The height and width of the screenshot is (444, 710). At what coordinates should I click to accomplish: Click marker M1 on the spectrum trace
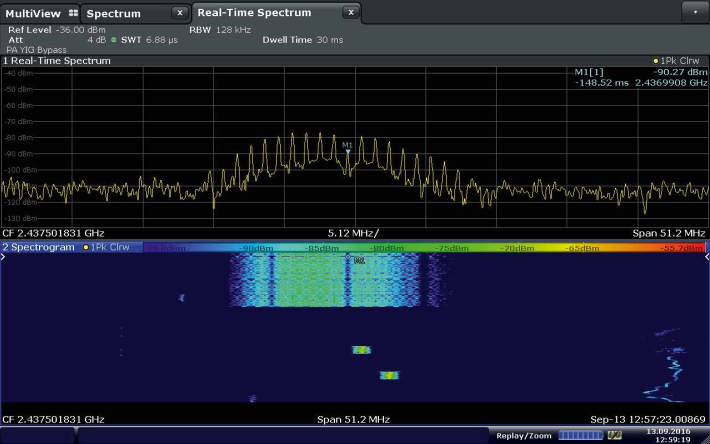point(347,152)
